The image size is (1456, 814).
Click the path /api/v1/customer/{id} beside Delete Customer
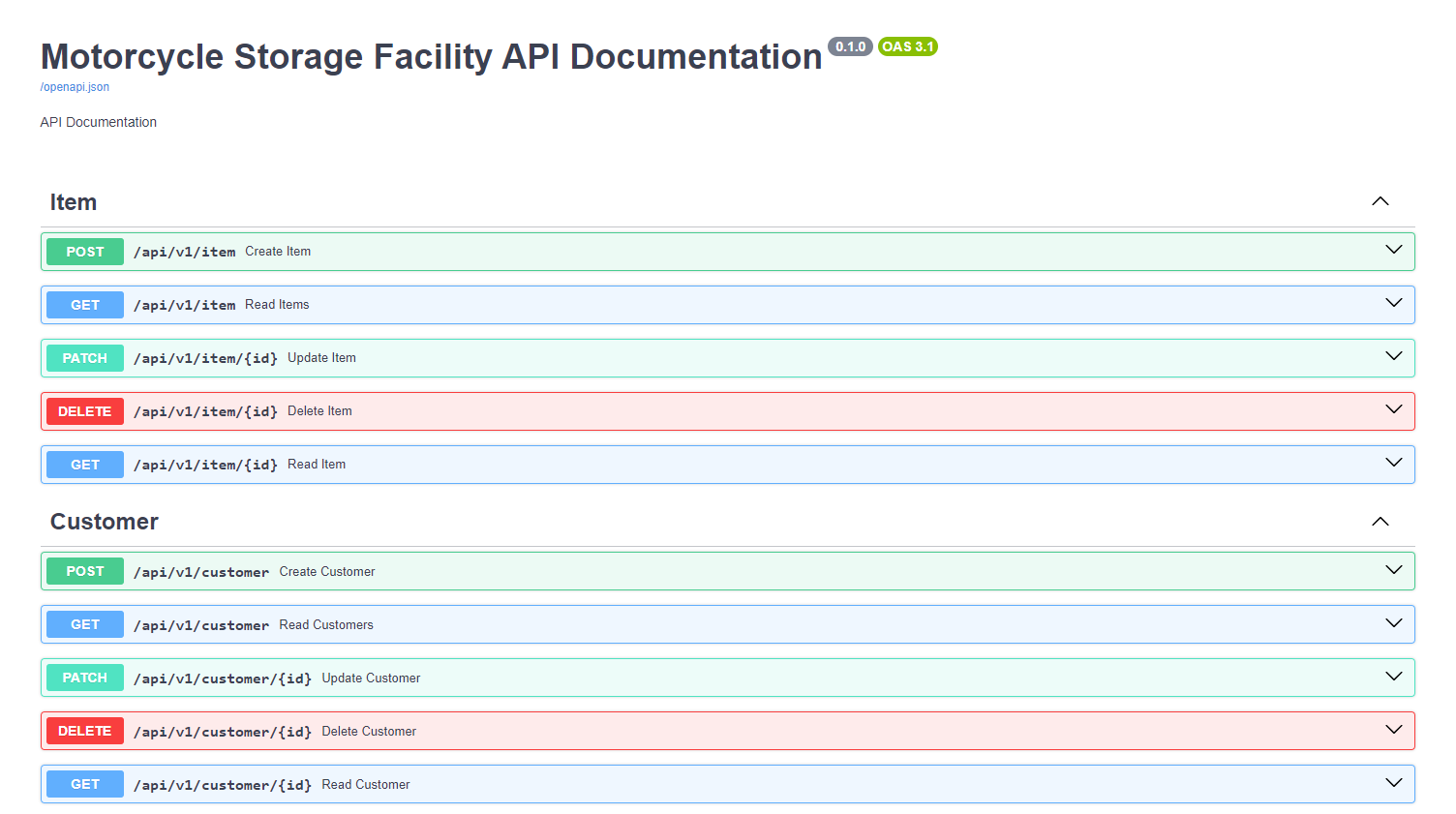[x=223, y=732]
